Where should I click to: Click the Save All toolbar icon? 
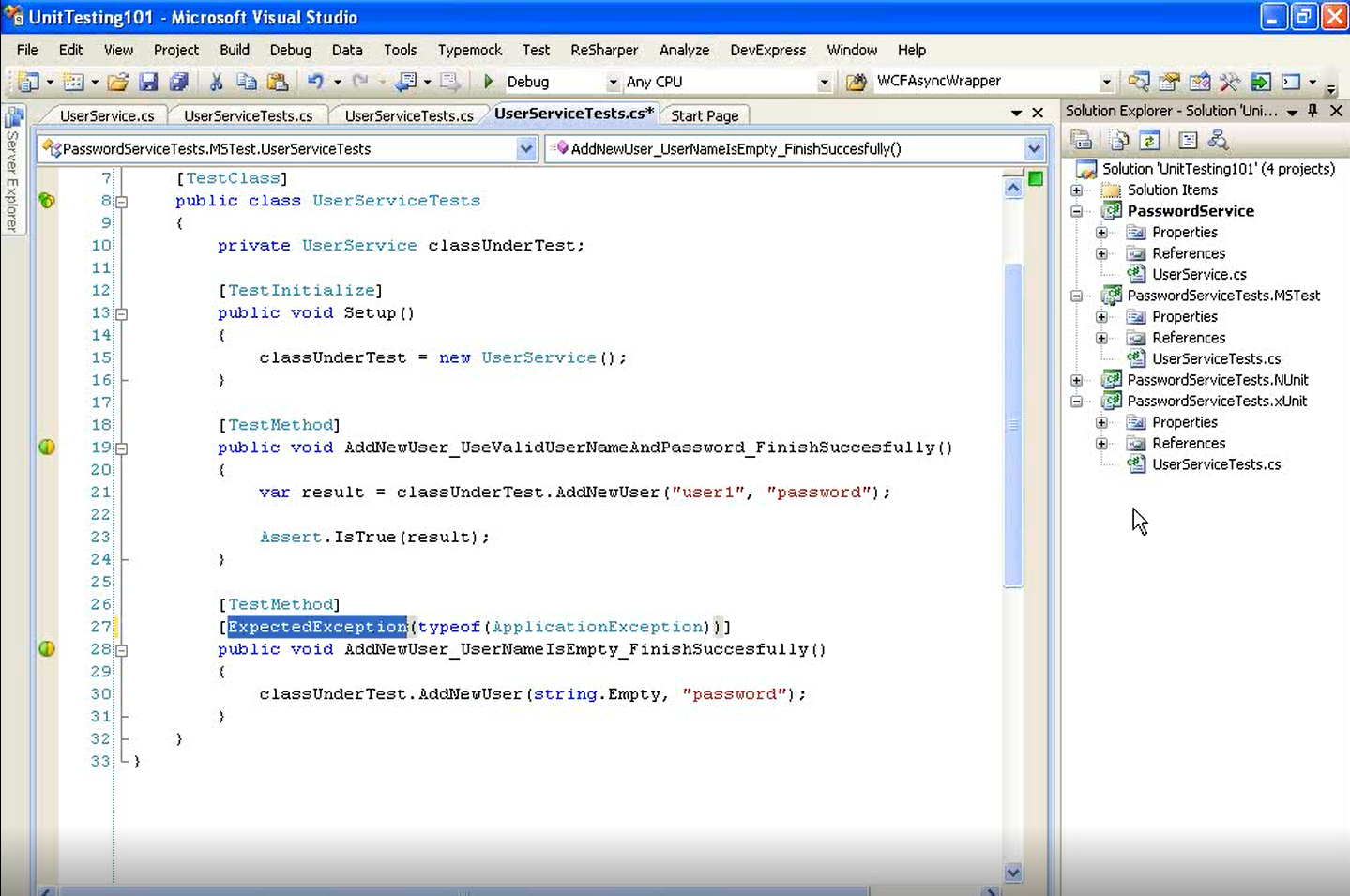pos(178,83)
